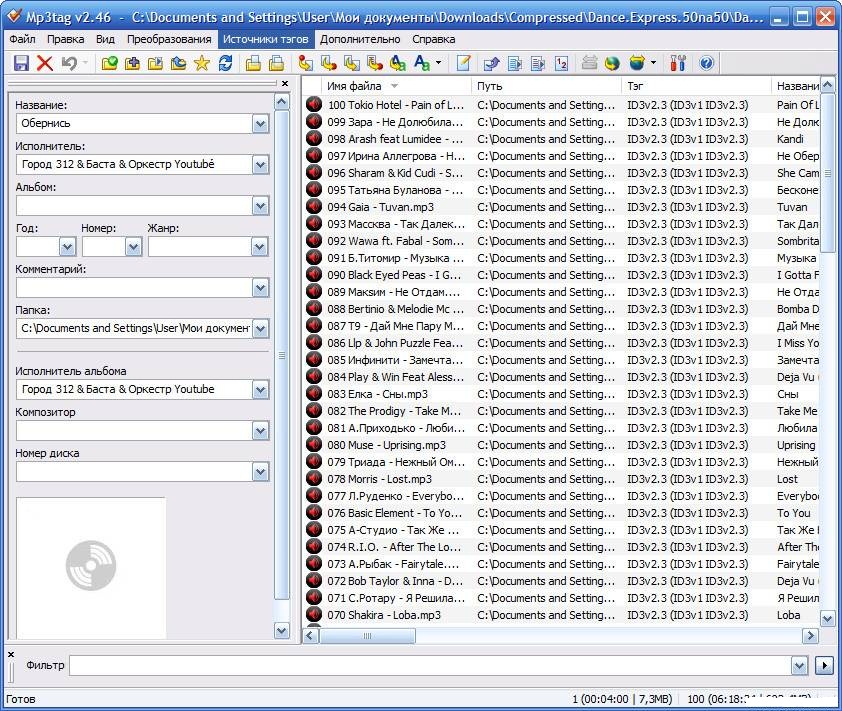Click the Tag to Tag converter icon
This screenshot has height=711, width=842.
(398, 63)
